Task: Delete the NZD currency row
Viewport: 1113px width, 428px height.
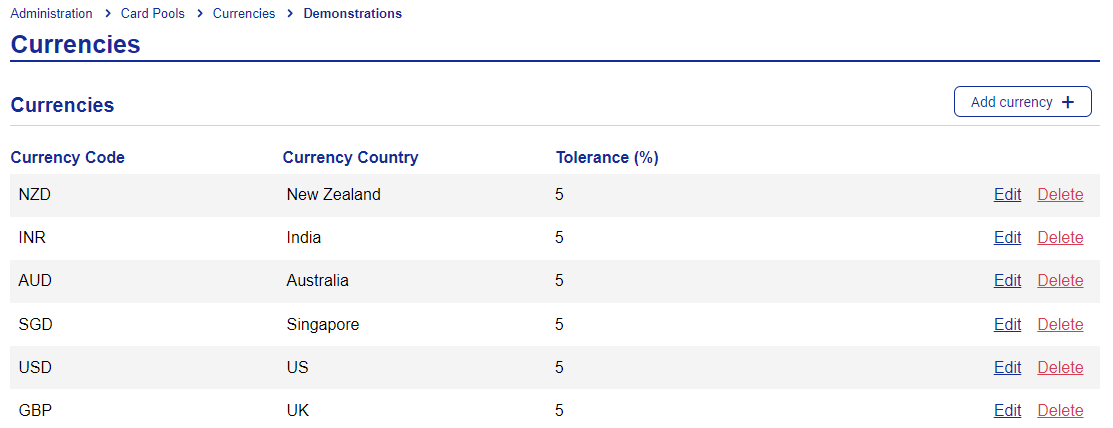Action: click(1060, 194)
